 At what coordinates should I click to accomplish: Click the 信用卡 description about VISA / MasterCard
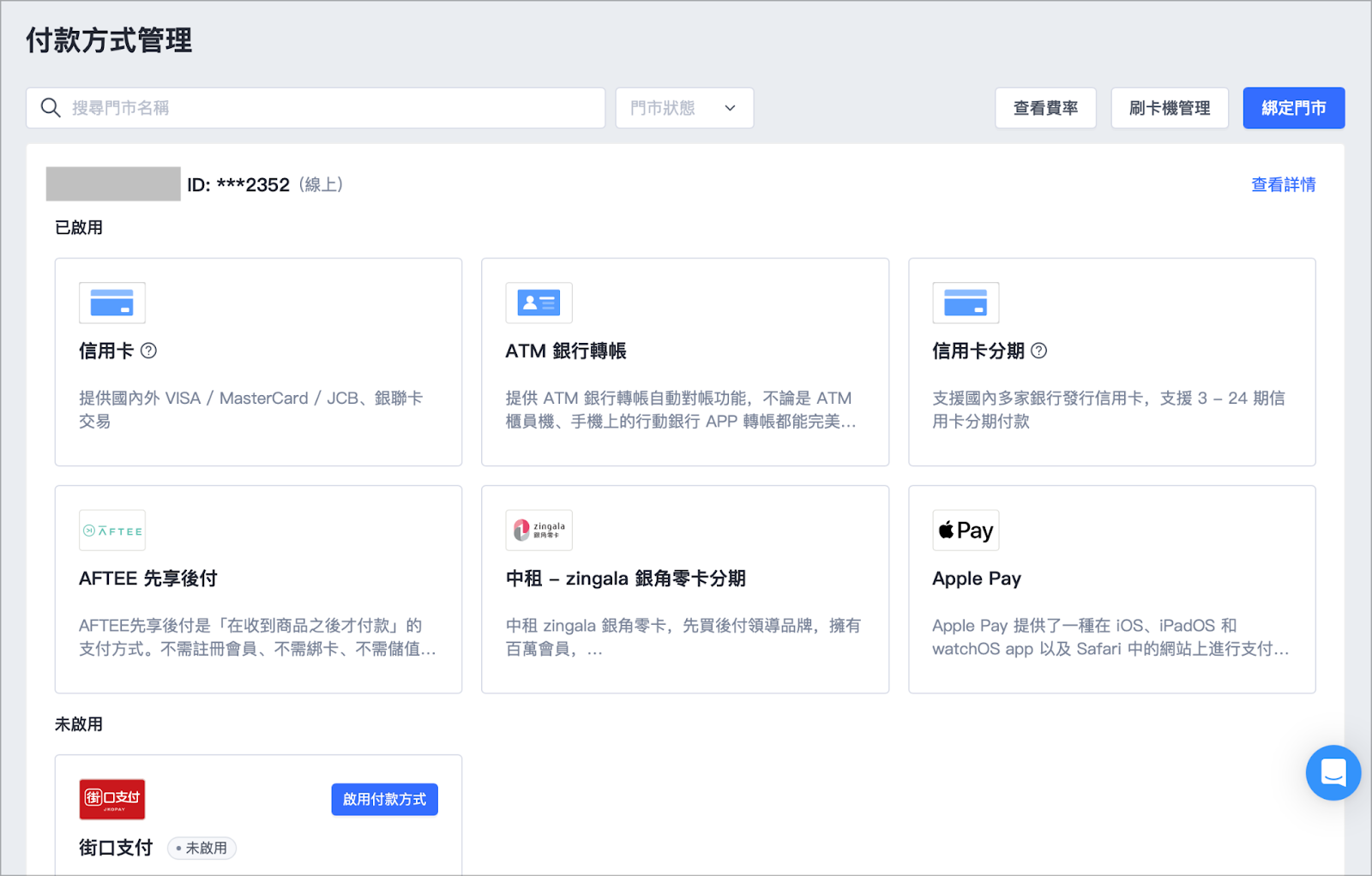tap(251, 409)
